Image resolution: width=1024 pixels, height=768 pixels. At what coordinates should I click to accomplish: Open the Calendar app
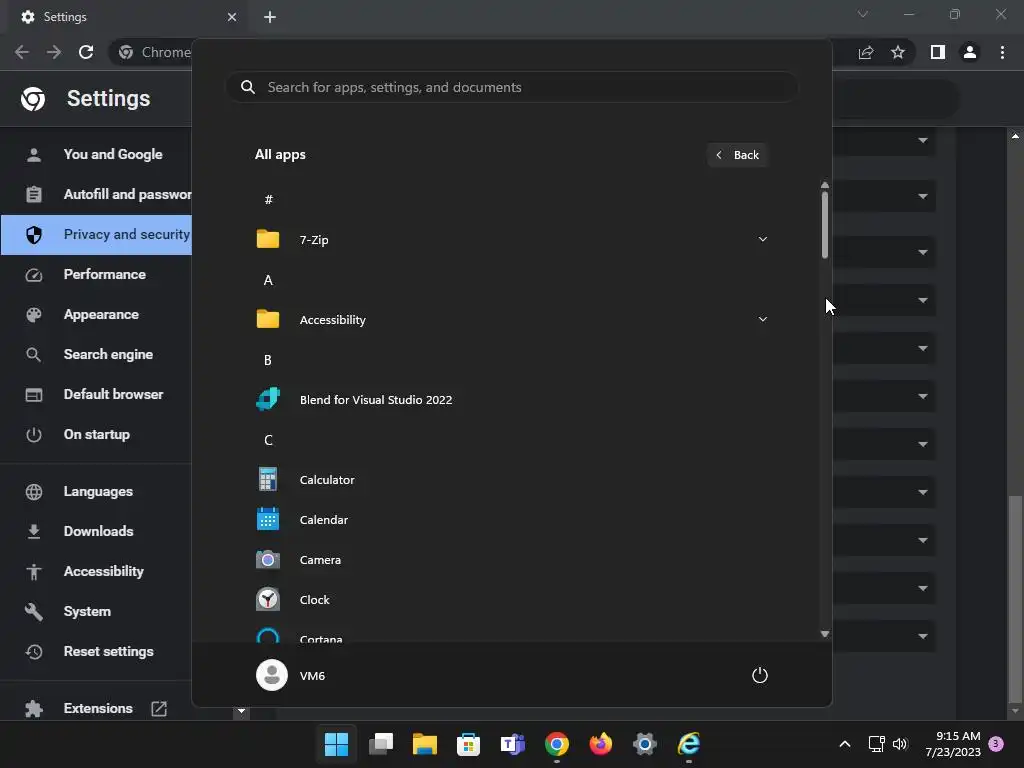coord(511,520)
